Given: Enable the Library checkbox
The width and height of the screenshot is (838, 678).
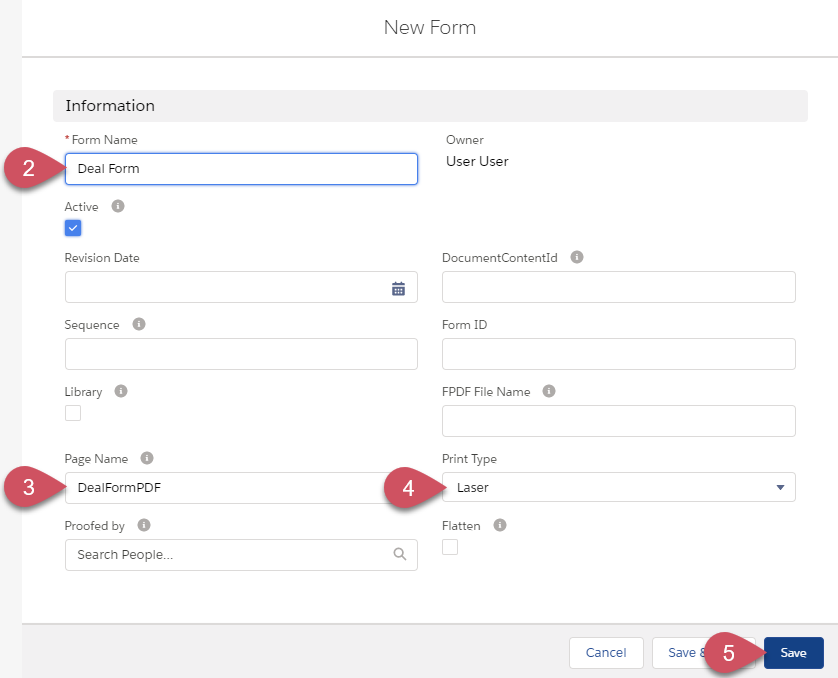Looking at the screenshot, I should (x=73, y=413).
